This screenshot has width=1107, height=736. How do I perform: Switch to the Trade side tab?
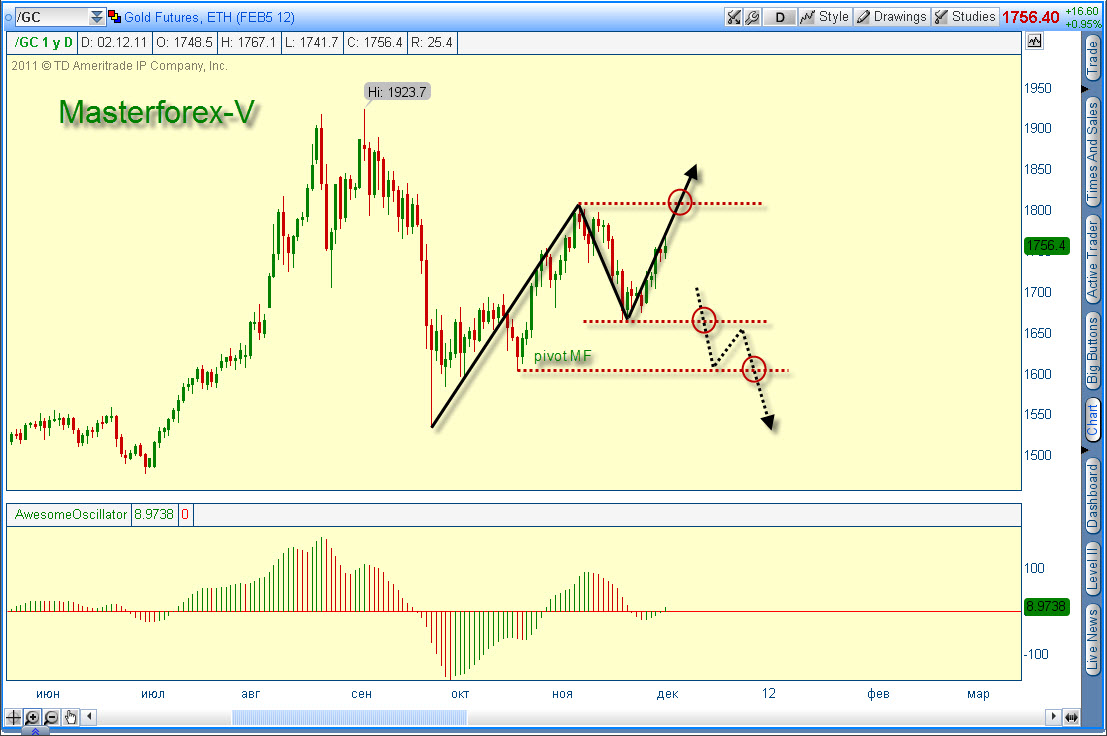pyautogui.click(x=1092, y=60)
